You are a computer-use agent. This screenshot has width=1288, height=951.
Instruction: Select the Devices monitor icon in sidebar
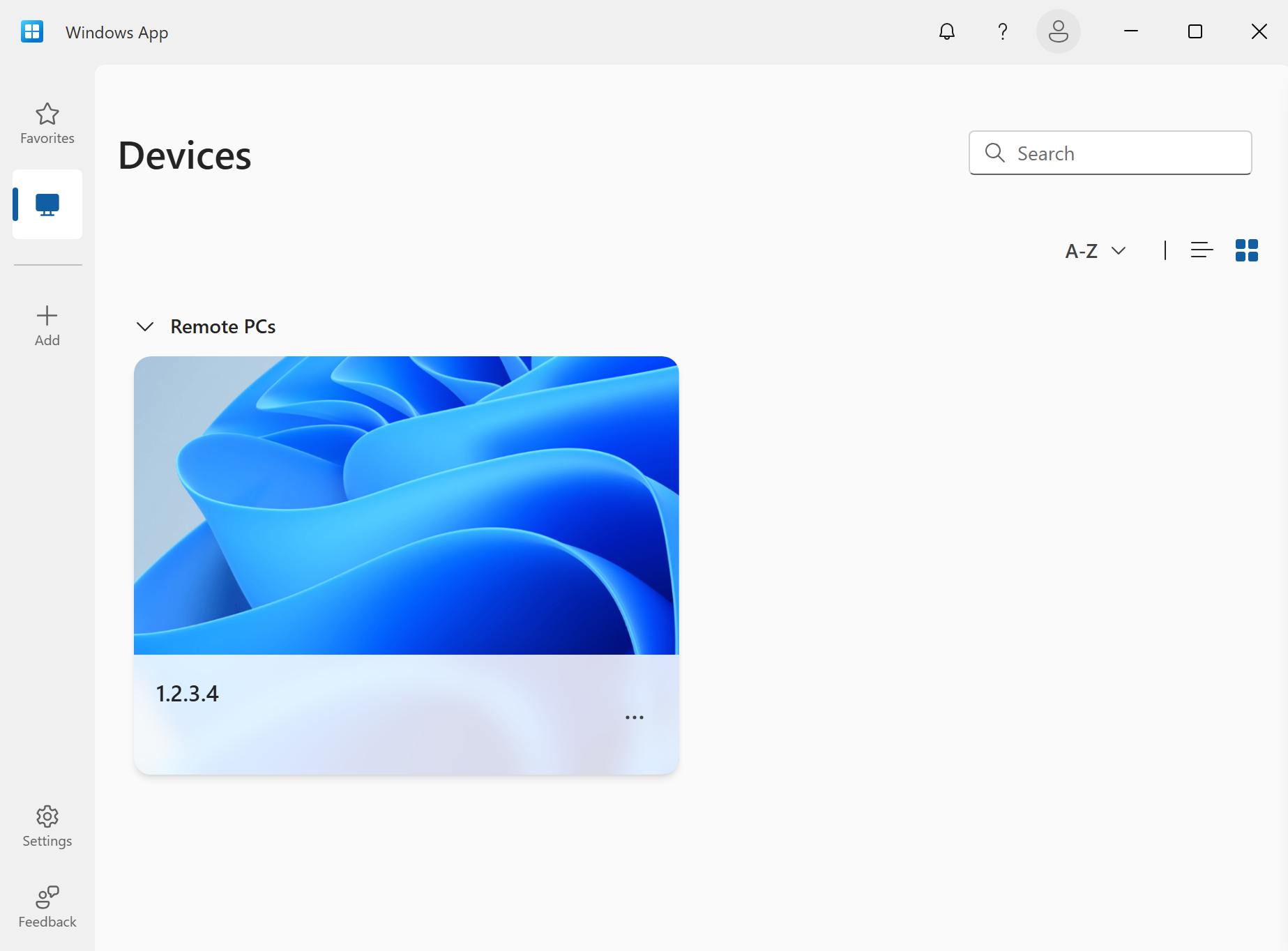(47, 204)
